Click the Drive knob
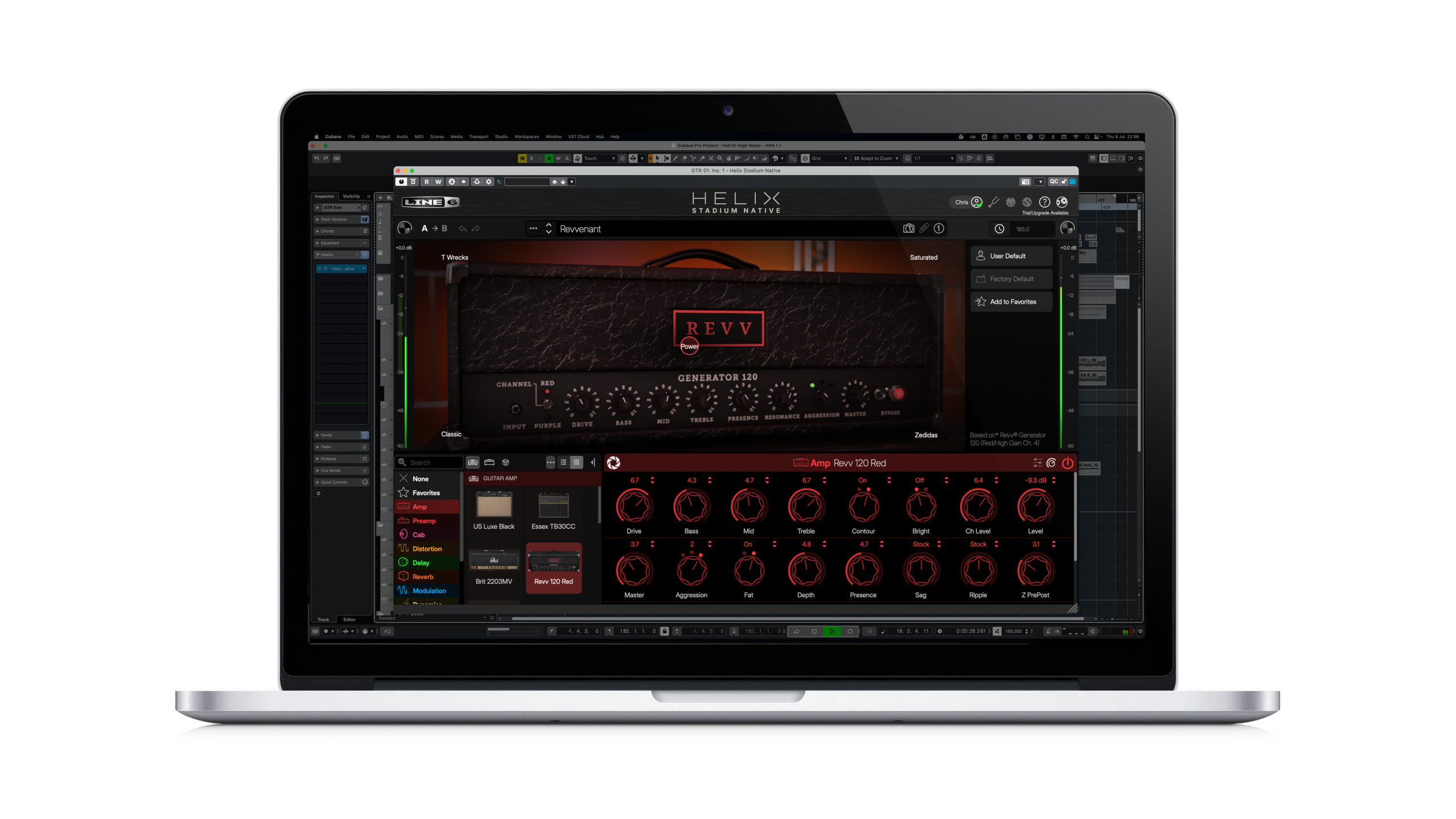Viewport: 1456px width, 819px height. pos(634,507)
